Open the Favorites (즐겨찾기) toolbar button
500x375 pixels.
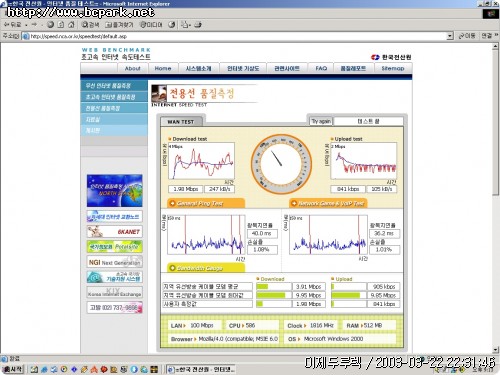pos(119,25)
